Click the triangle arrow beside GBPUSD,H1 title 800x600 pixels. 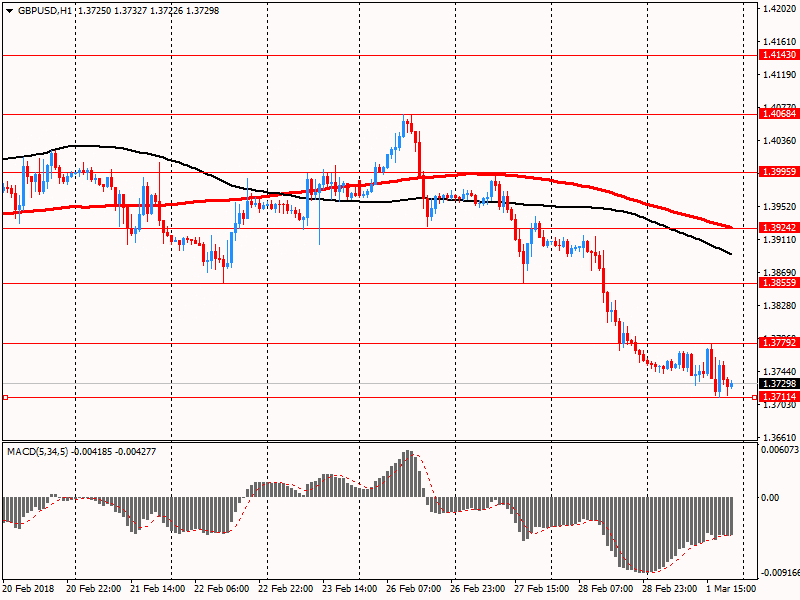click(8, 9)
